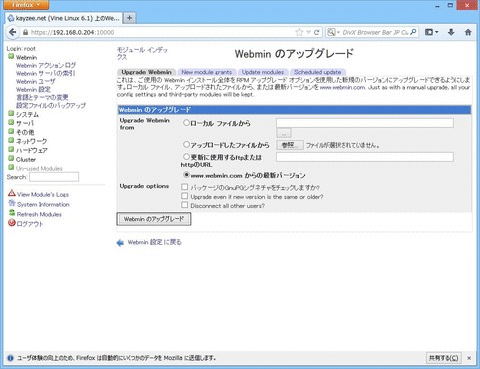Click the モジュール インデックス link
The image size is (480, 369).
click(x=142, y=53)
